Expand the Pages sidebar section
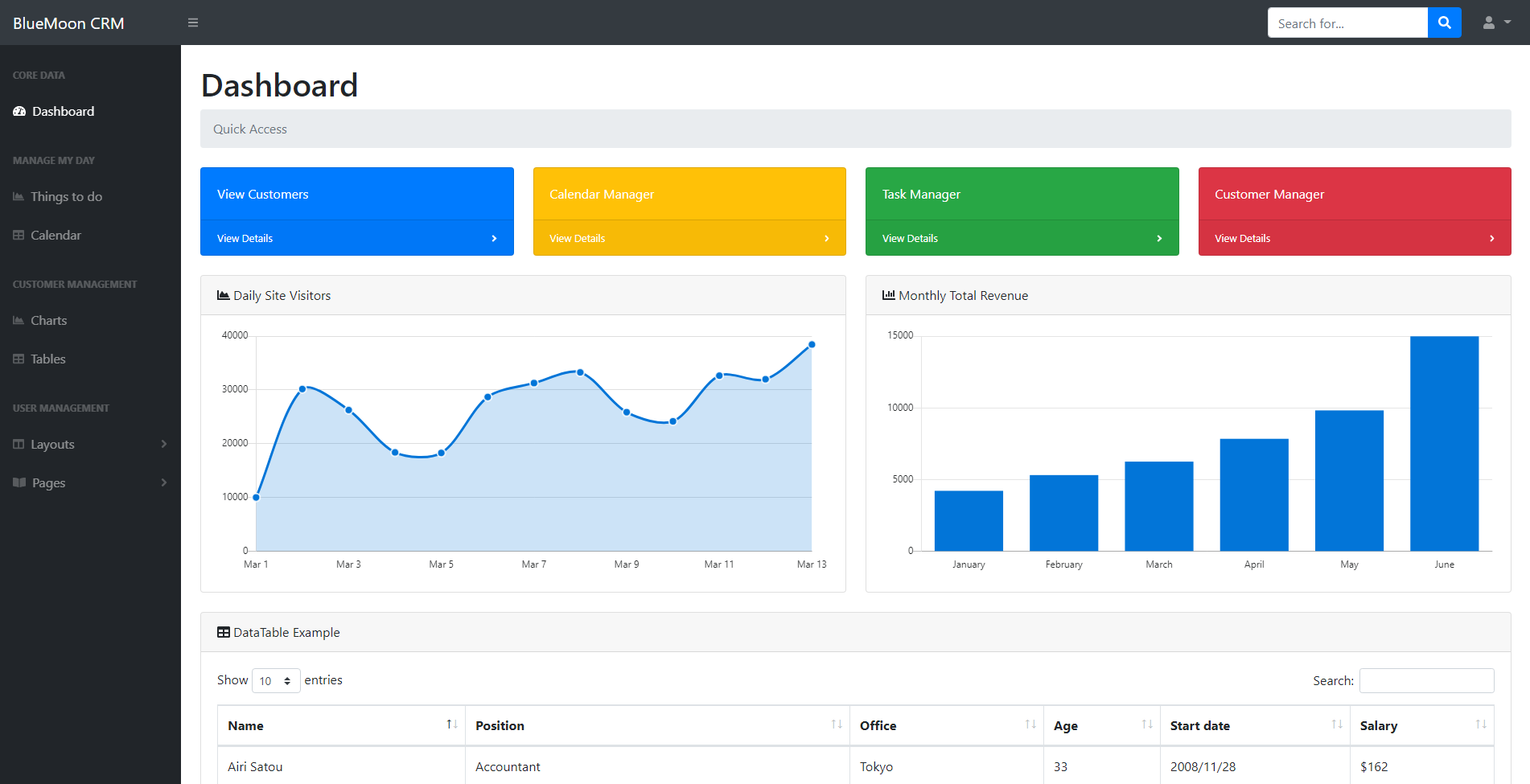Image resolution: width=1530 pixels, height=784 pixels. coord(88,482)
